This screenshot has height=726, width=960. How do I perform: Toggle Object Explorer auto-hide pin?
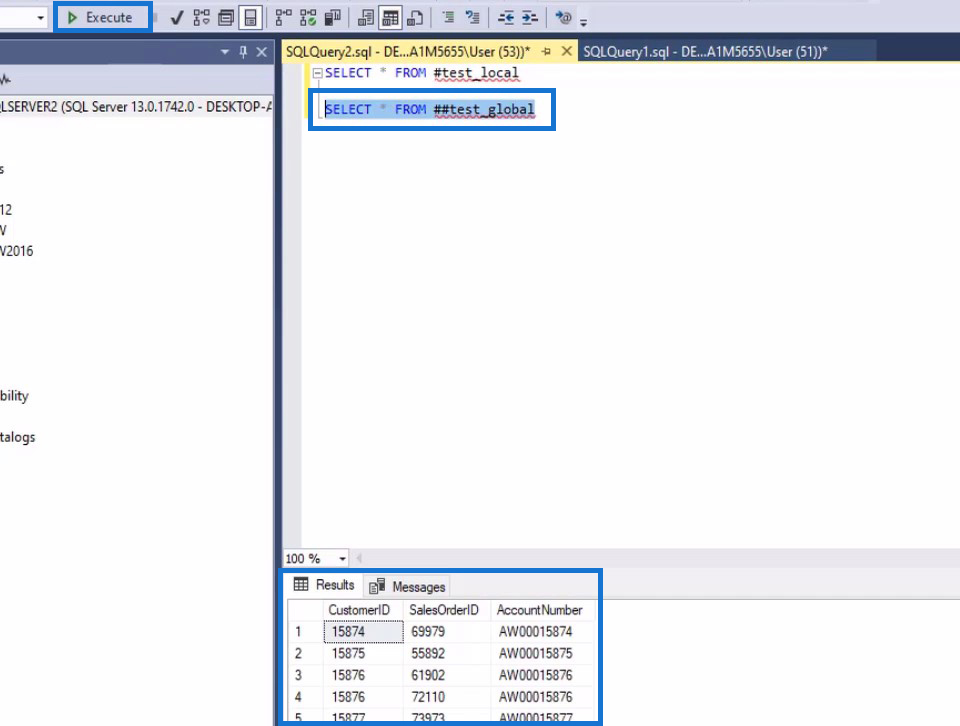tap(243, 52)
